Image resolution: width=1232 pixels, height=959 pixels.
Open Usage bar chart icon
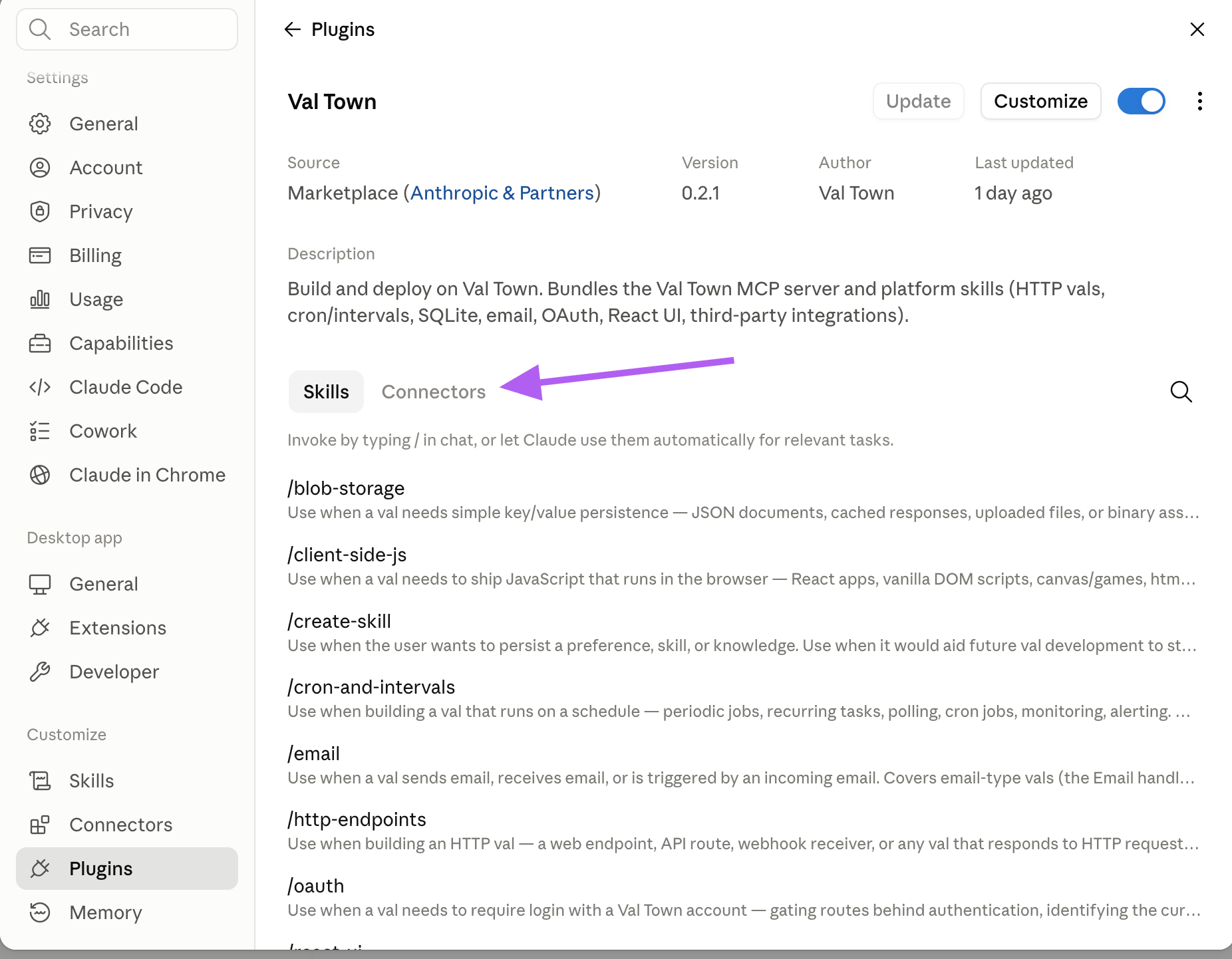pos(40,299)
